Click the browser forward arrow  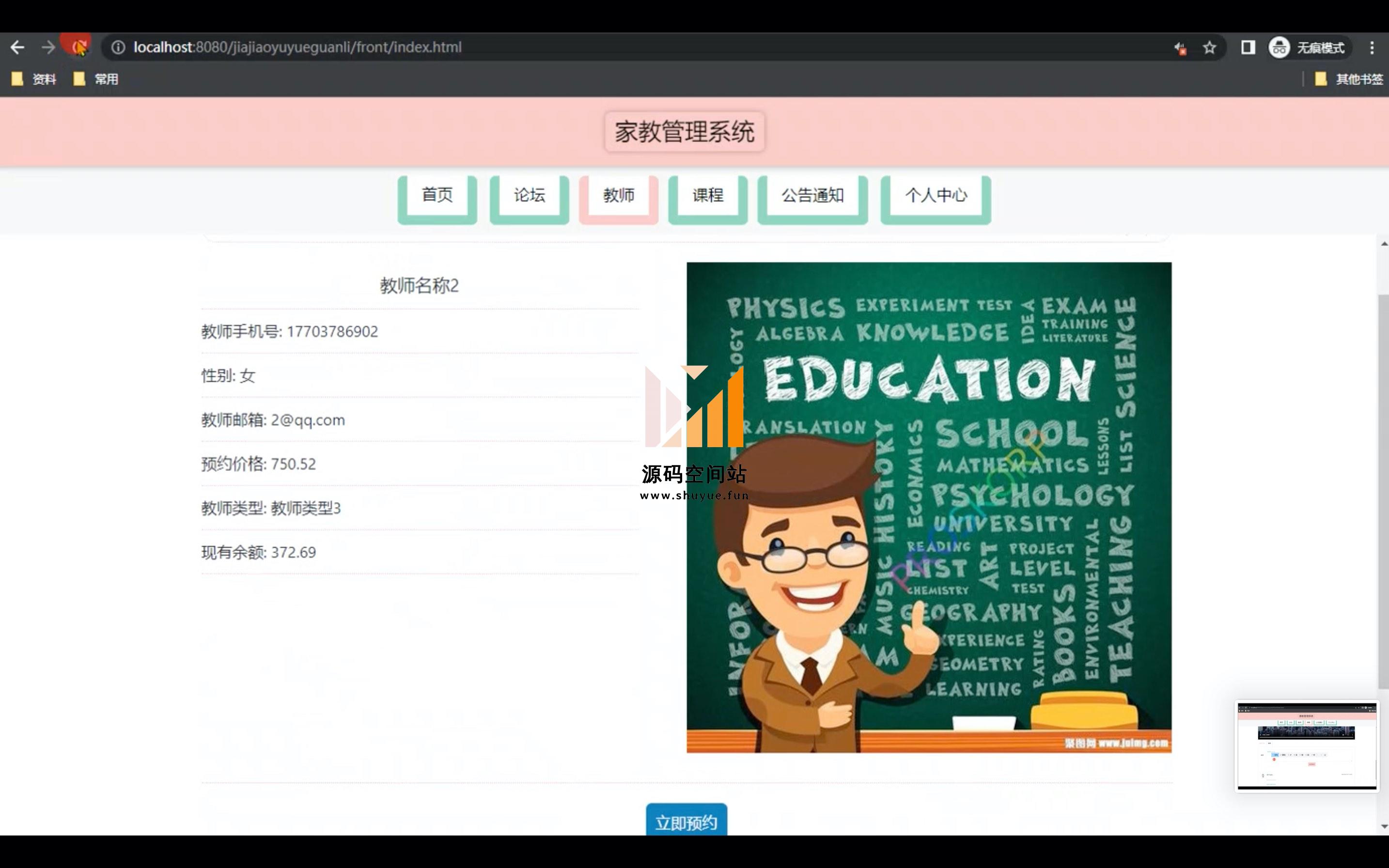pos(49,47)
